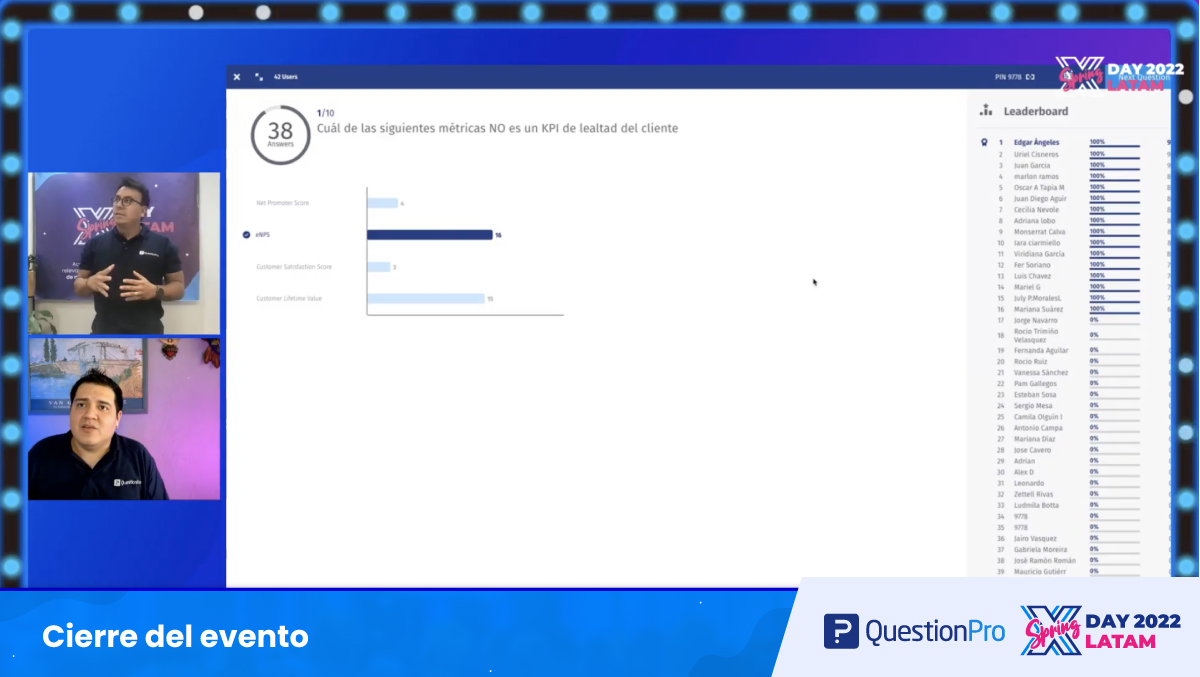Click the 'Cierre del evento' caption
Viewport: 1200px width, 677px height.
coord(175,636)
